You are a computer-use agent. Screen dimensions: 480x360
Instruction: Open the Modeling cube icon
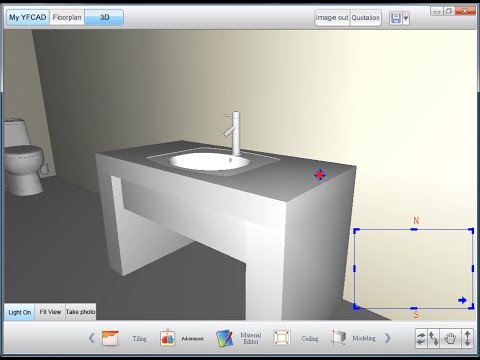pyautogui.click(x=339, y=338)
